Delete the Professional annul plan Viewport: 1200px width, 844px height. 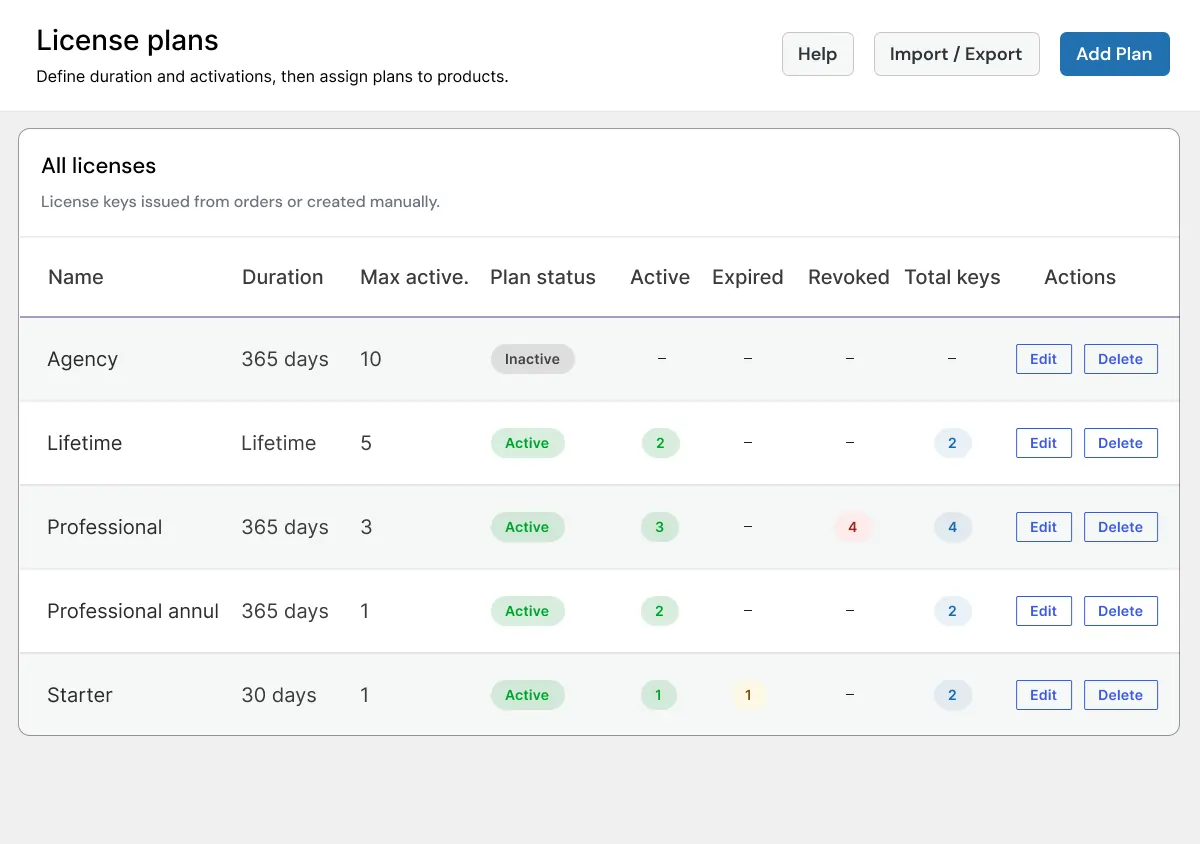point(1120,611)
